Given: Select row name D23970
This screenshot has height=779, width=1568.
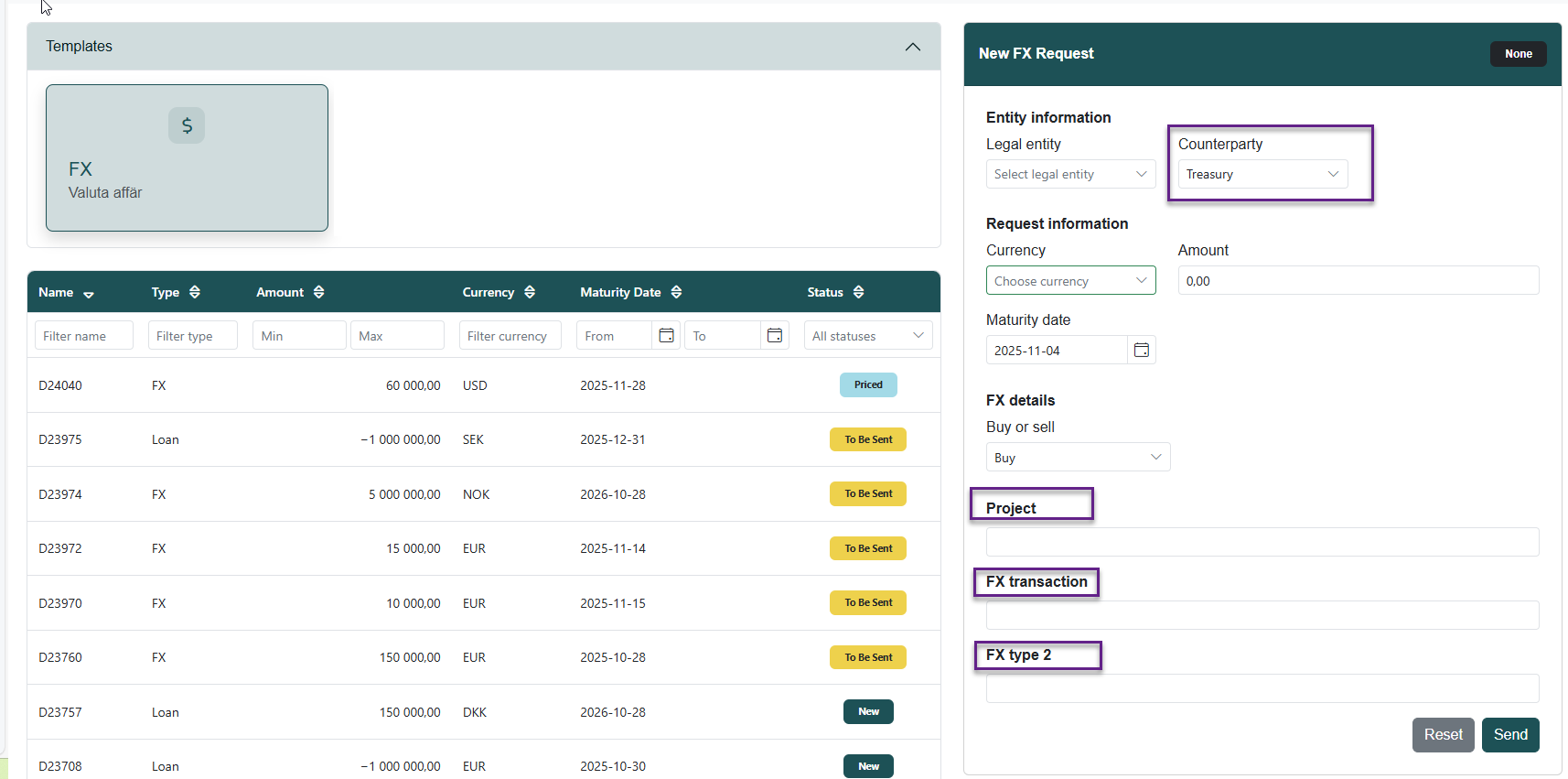Looking at the screenshot, I should point(60,603).
